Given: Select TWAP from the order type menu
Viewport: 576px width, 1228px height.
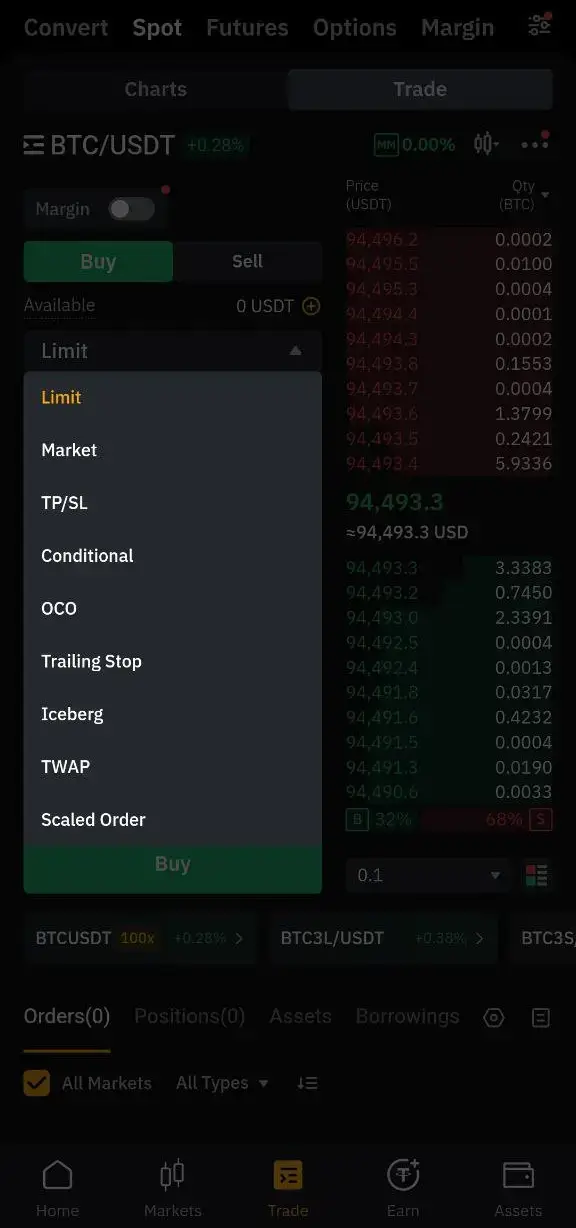Looking at the screenshot, I should coord(66,766).
